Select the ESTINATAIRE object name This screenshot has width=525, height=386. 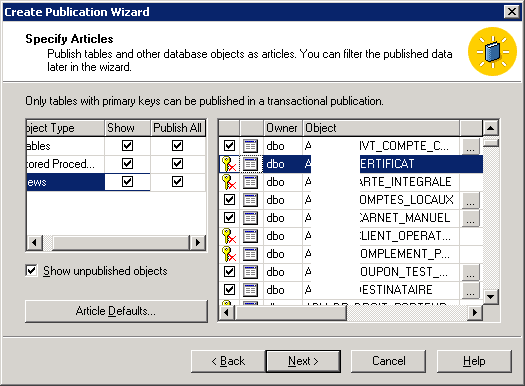396,290
